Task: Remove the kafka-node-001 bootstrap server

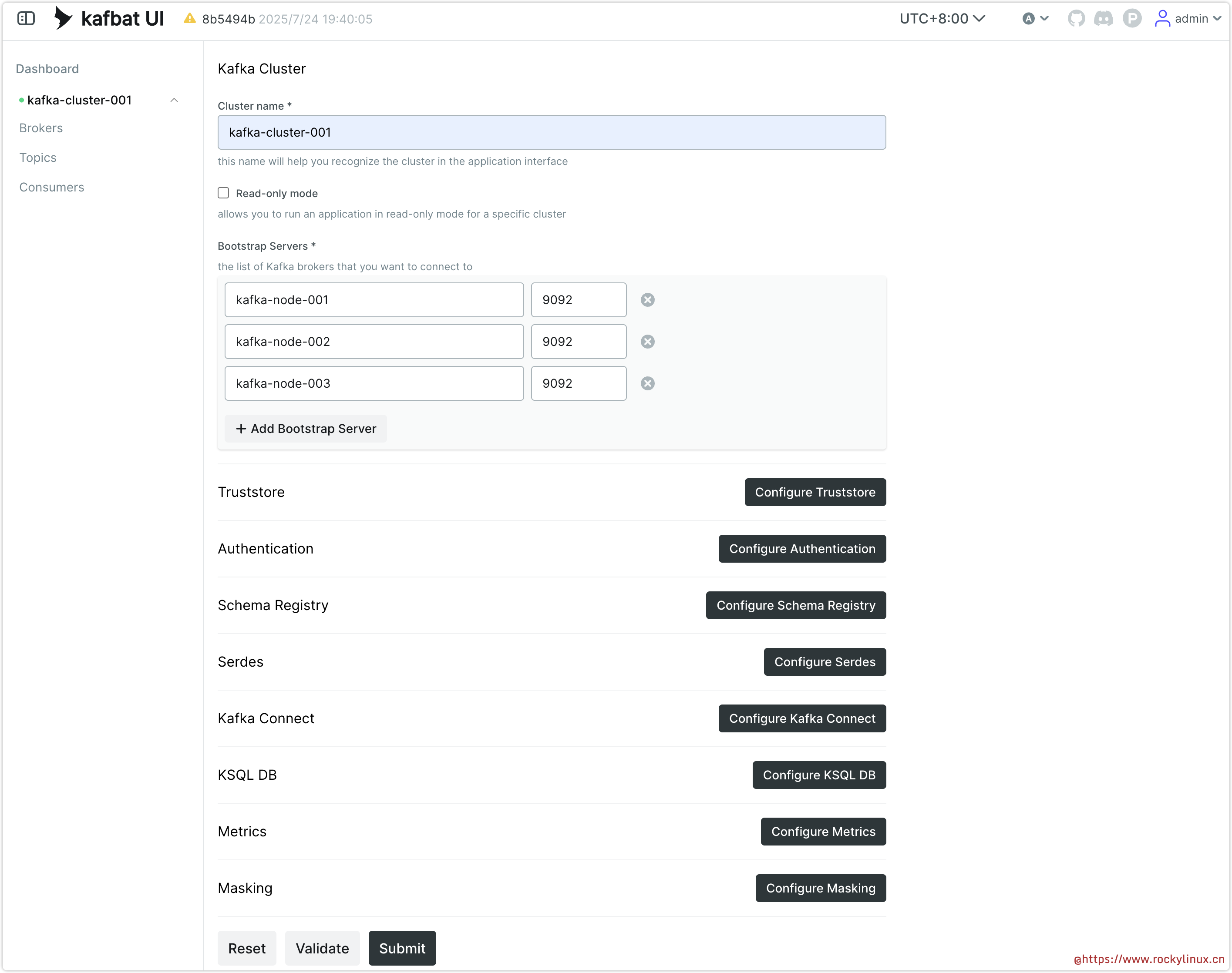Action: (647, 300)
